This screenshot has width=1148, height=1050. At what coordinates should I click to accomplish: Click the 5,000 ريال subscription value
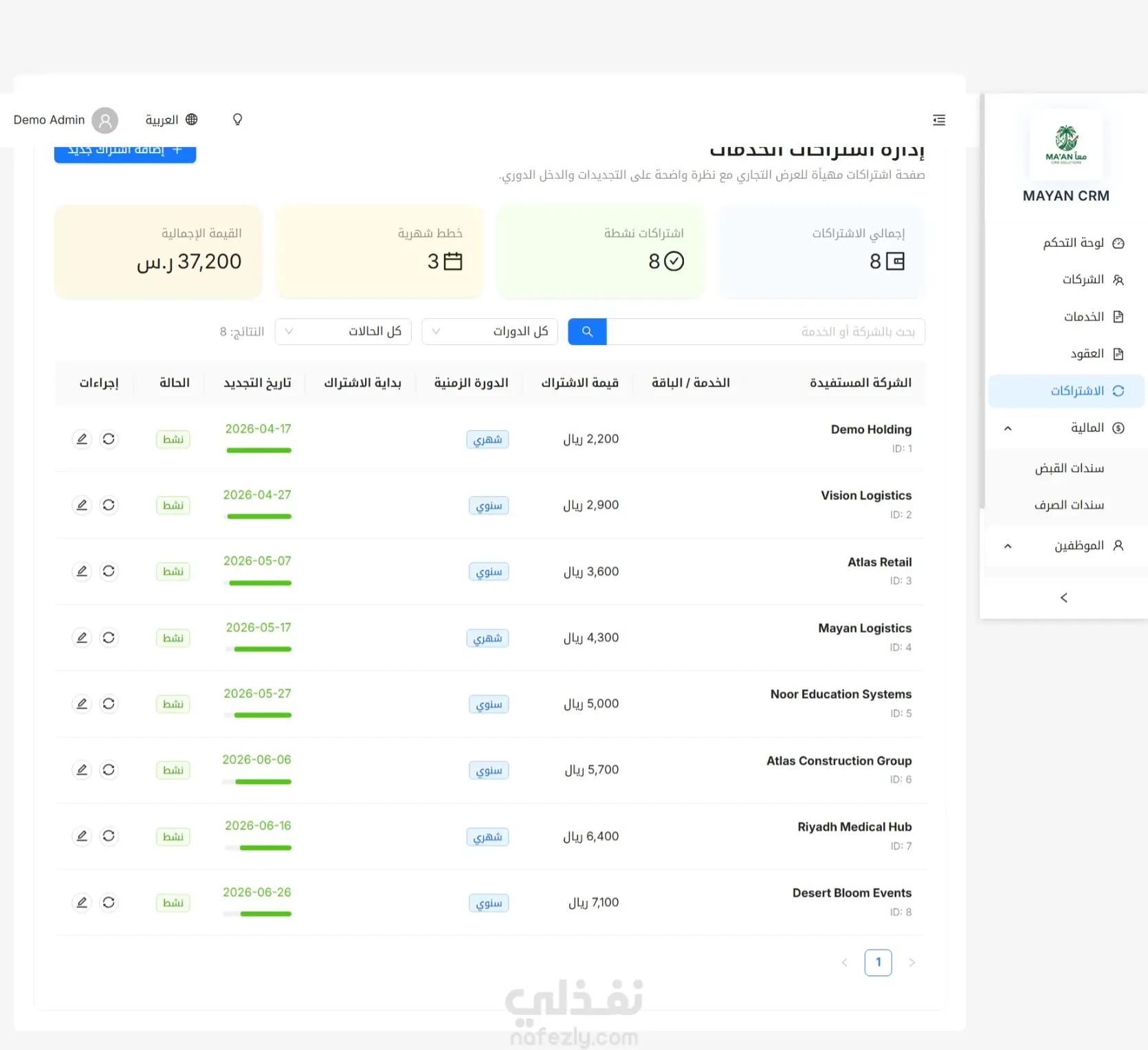point(591,704)
